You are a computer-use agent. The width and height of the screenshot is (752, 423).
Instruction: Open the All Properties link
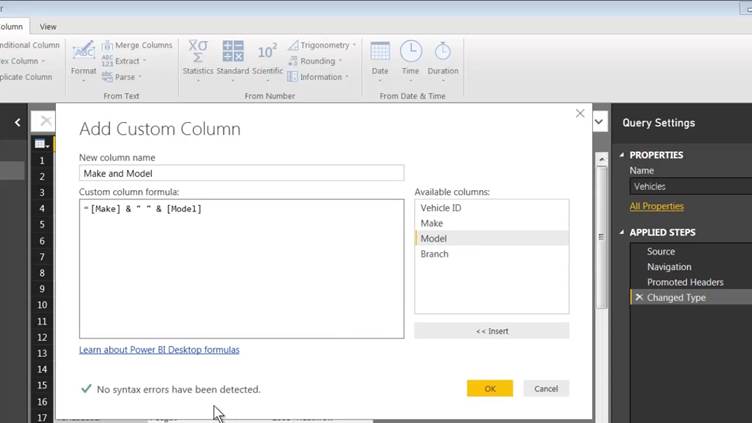tap(657, 206)
